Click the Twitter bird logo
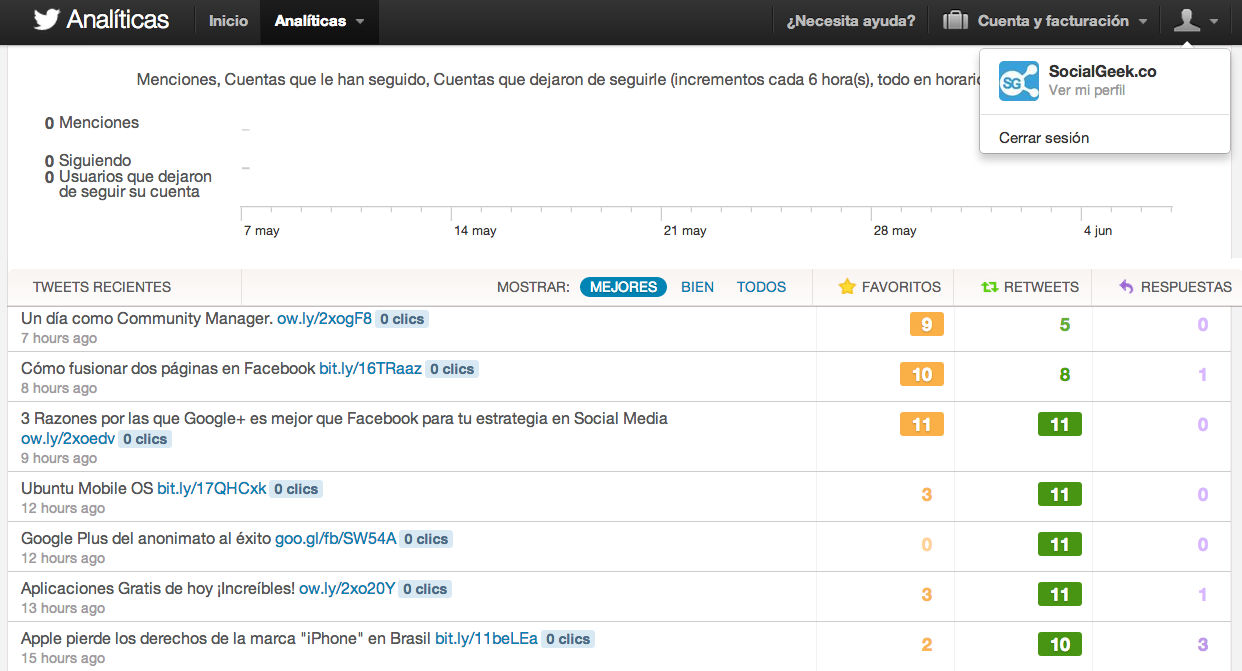This screenshot has height=671, width=1242. tap(46, 21)
